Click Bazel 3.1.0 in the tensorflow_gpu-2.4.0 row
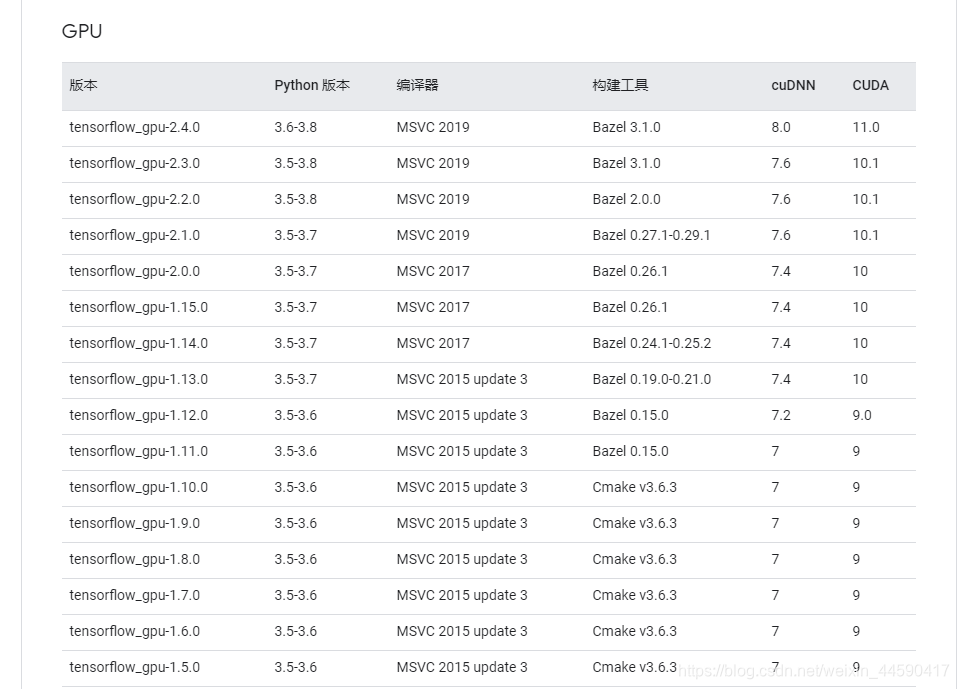 point(626,128)
